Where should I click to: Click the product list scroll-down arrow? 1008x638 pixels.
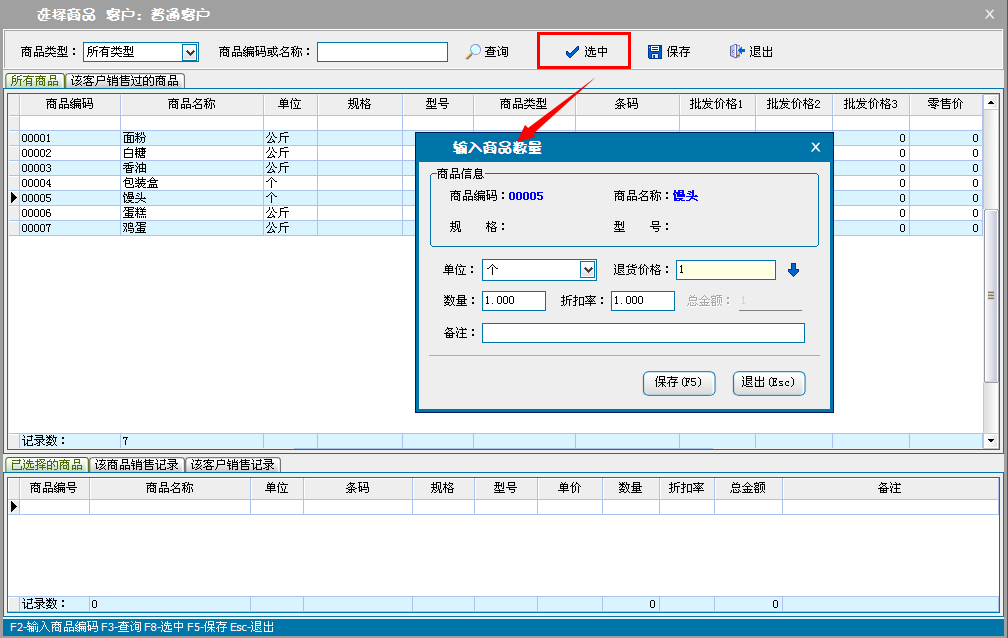[991, 440]
